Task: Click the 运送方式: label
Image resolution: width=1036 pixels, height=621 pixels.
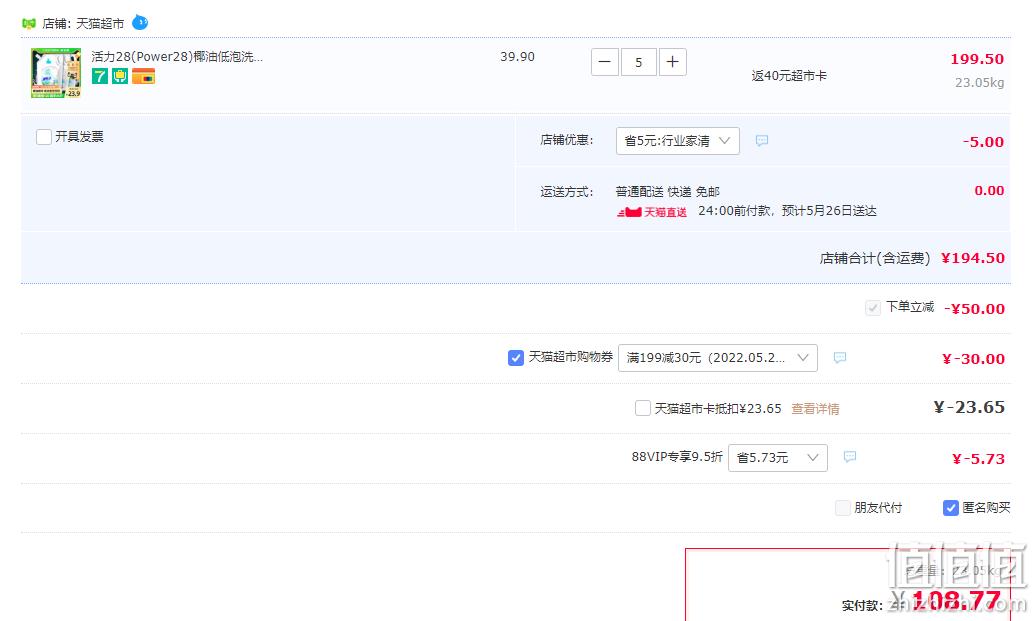Action: 567,192
